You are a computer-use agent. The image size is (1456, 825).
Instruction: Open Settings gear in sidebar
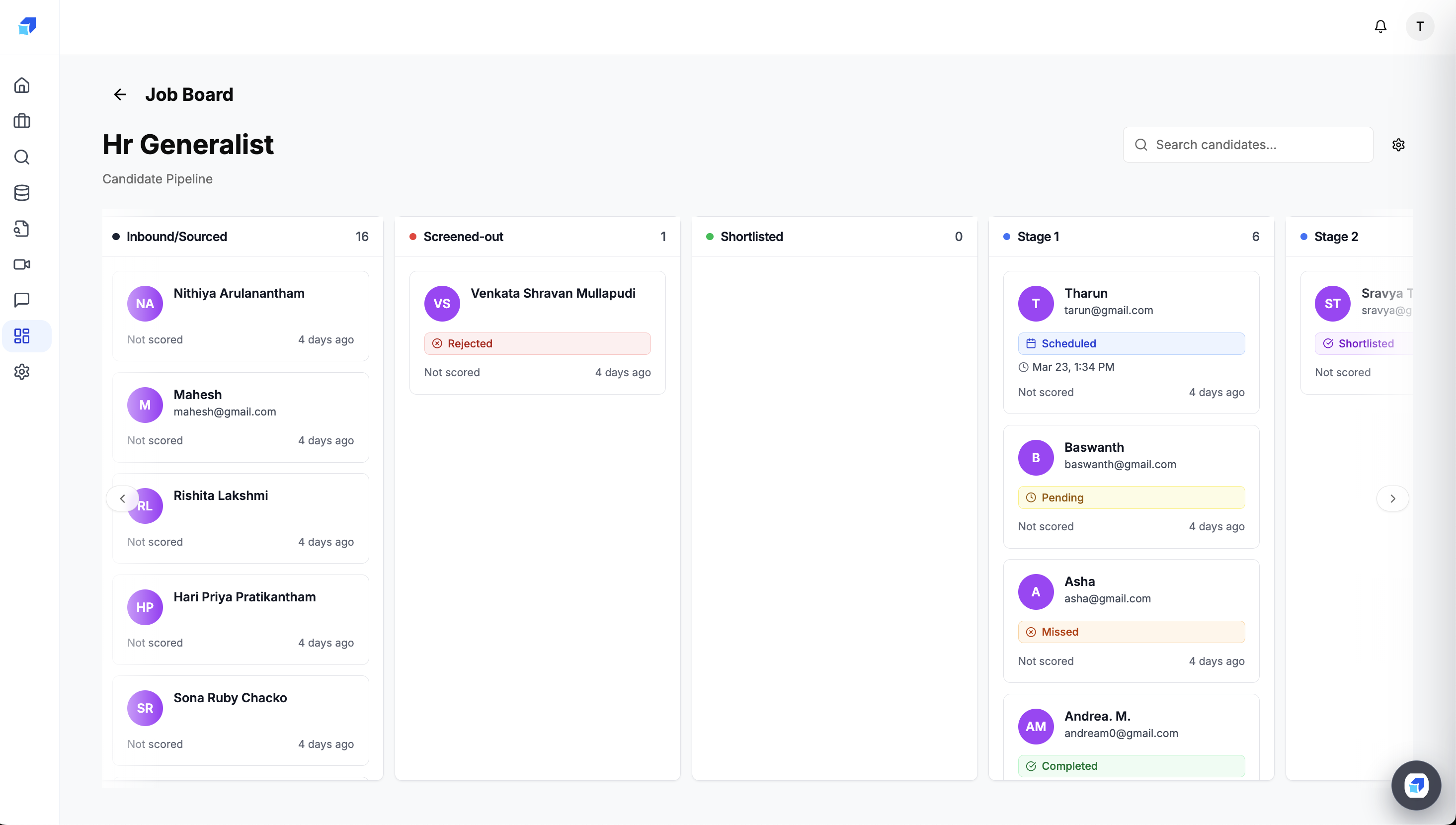tap(21, 372)
